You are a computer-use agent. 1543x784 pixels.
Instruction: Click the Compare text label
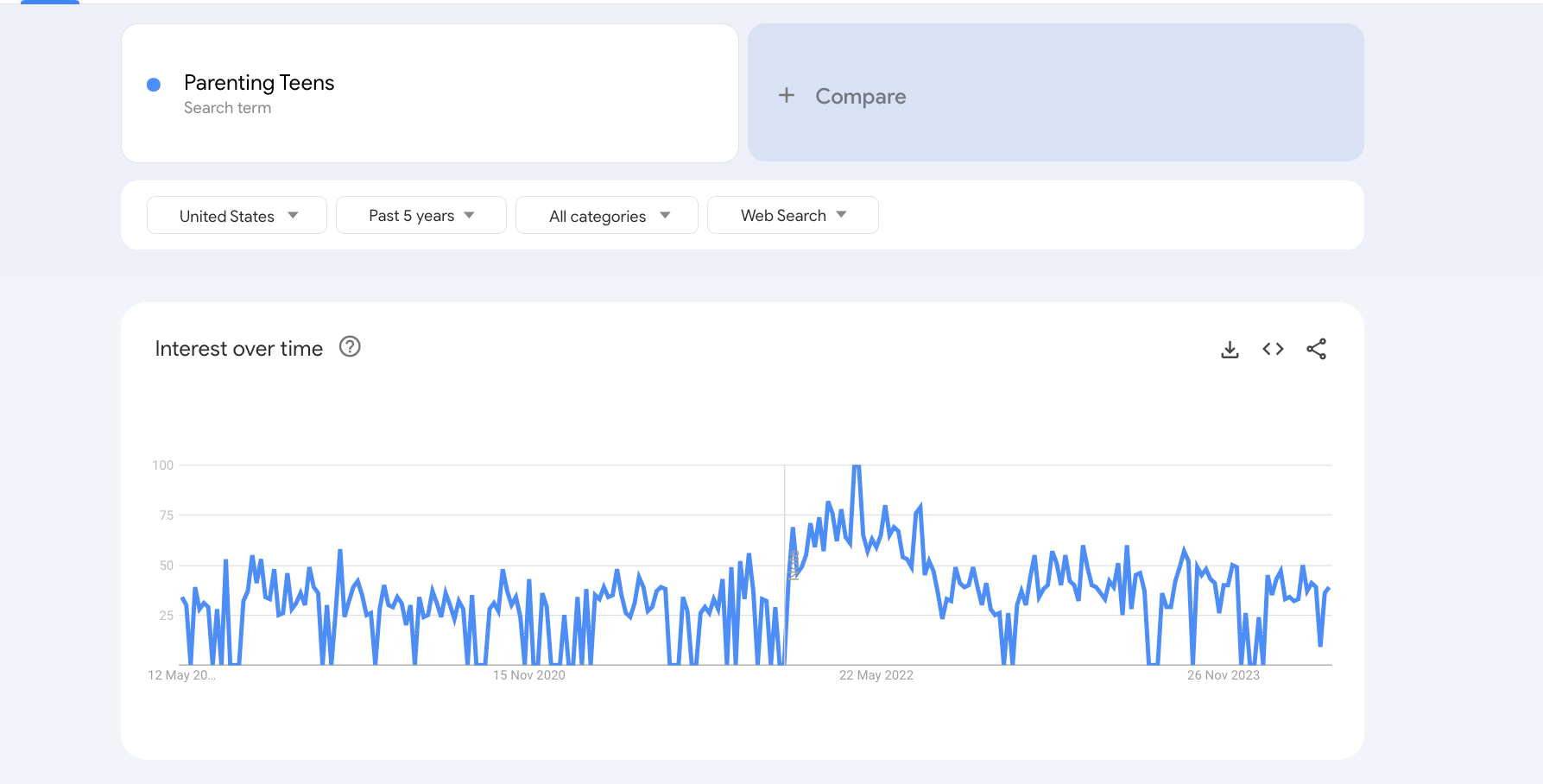pos(860,97)
